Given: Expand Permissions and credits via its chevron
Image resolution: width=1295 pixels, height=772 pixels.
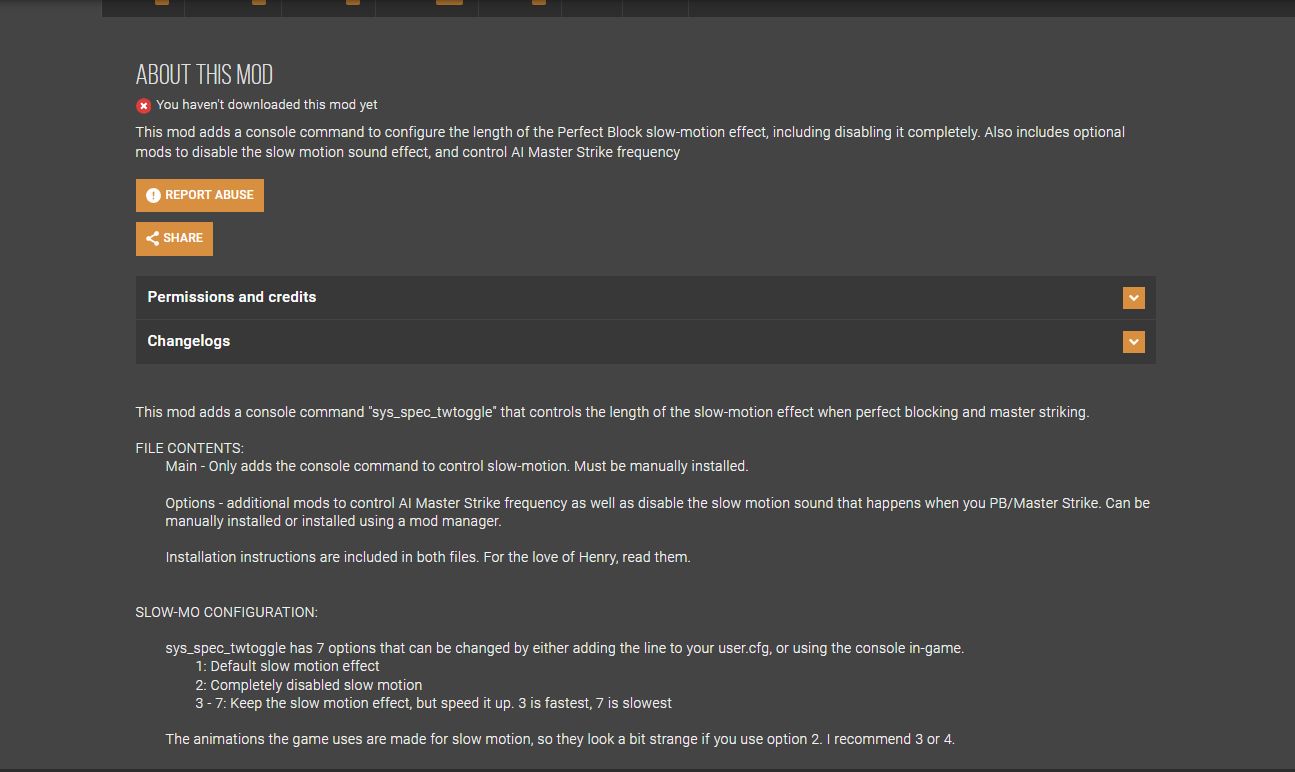Looking at the screenshot, I should pyautogui.click(x=1133, y=298).
